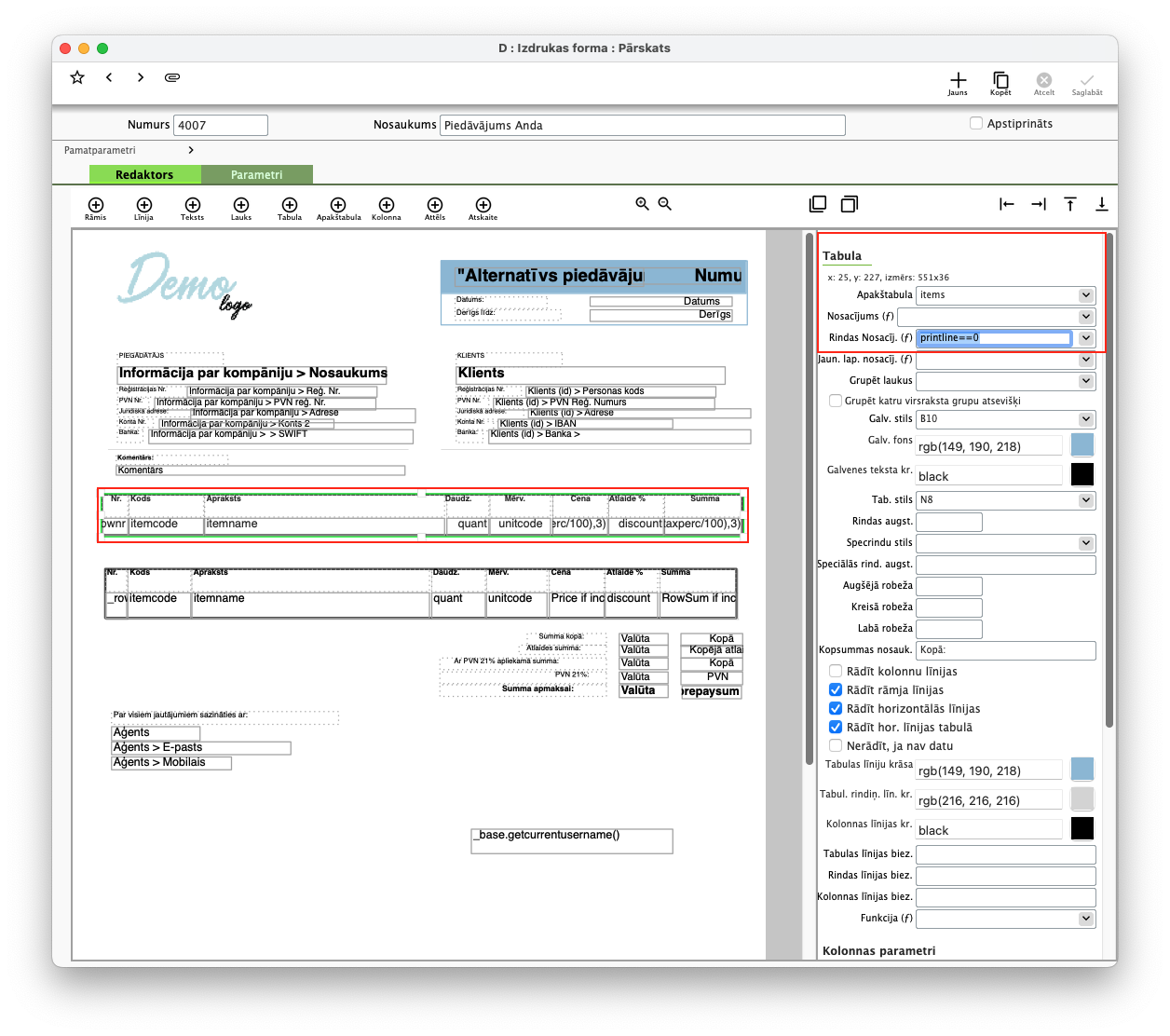Select the Demo logo image on canvas
Viewport: 1170px width, 1036px height.
[x=184, y=284]
